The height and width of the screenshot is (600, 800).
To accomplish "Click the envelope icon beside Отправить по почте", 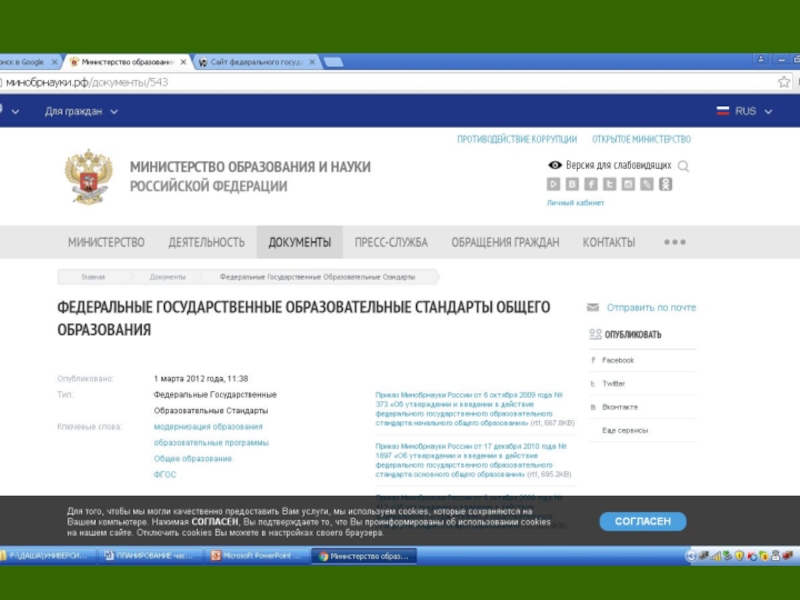I will pos(593,308).
